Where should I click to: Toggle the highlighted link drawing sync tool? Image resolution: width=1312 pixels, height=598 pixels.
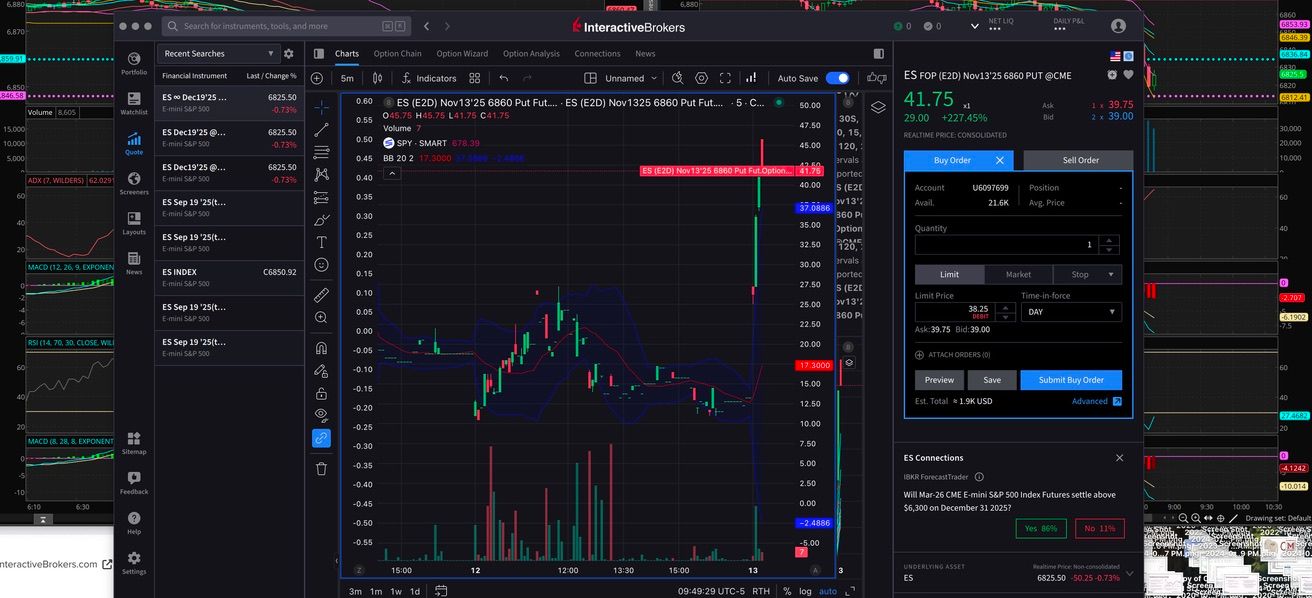click(x=321, y=438)
